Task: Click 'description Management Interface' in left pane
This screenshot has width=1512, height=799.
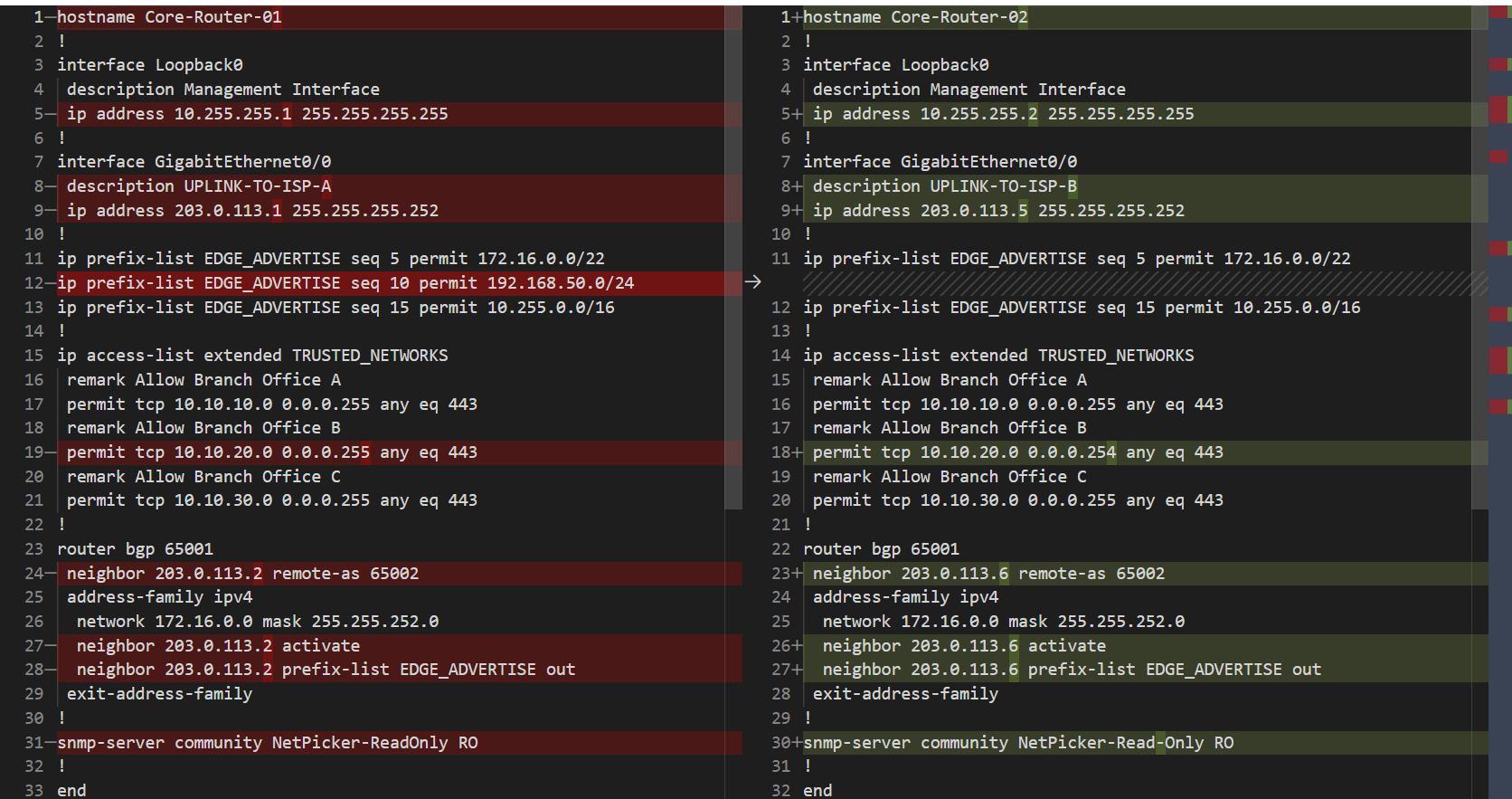Action: [x=223, y=90]
